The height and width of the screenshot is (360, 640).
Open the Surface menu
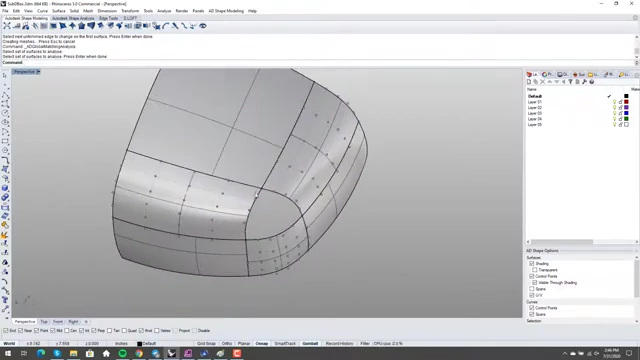[x=58, y=11]
